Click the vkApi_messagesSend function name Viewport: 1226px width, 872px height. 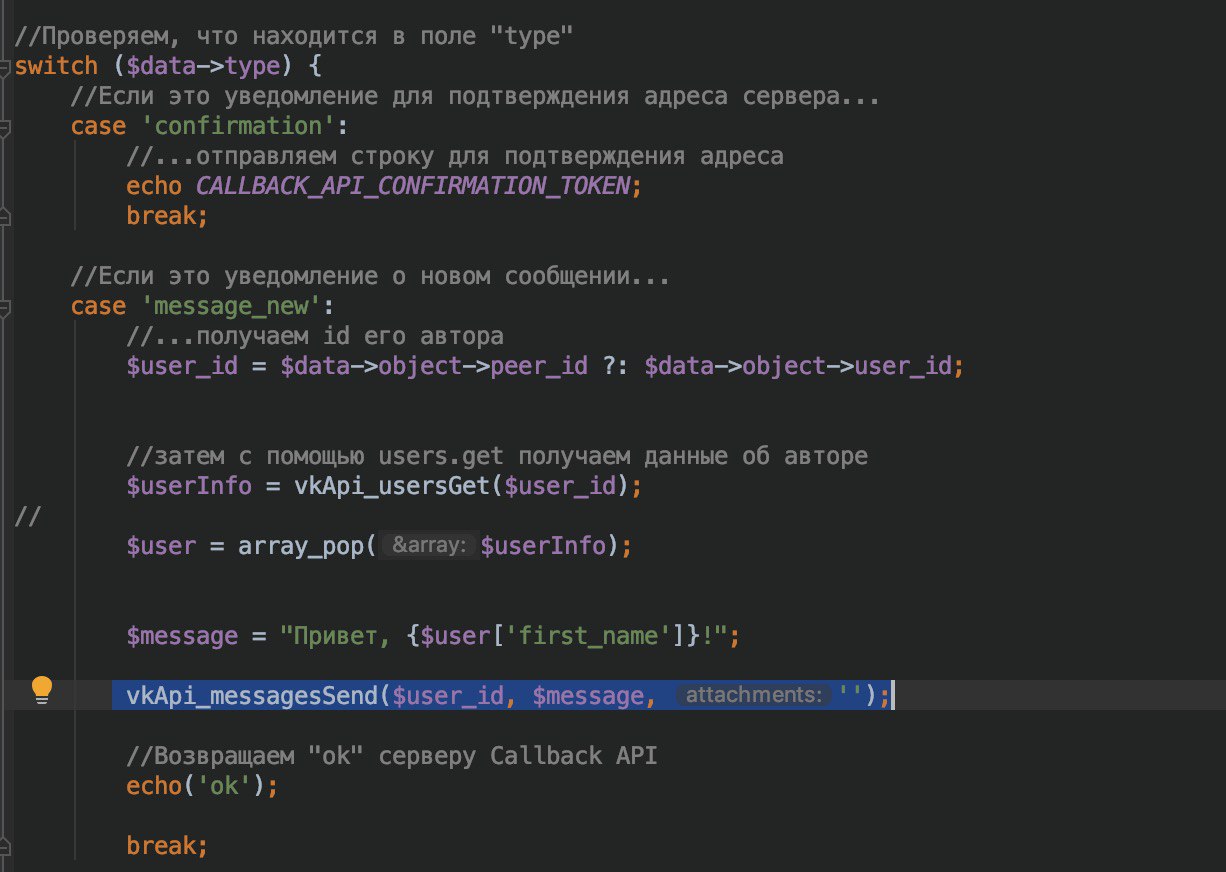pyautogui.click(x=252, y=696)
